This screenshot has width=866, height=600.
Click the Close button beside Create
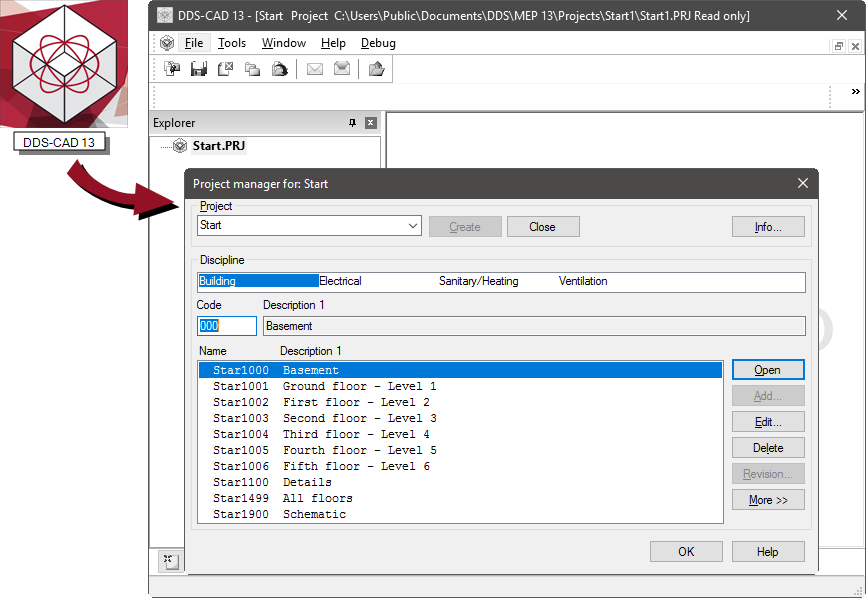click(543, 227)
